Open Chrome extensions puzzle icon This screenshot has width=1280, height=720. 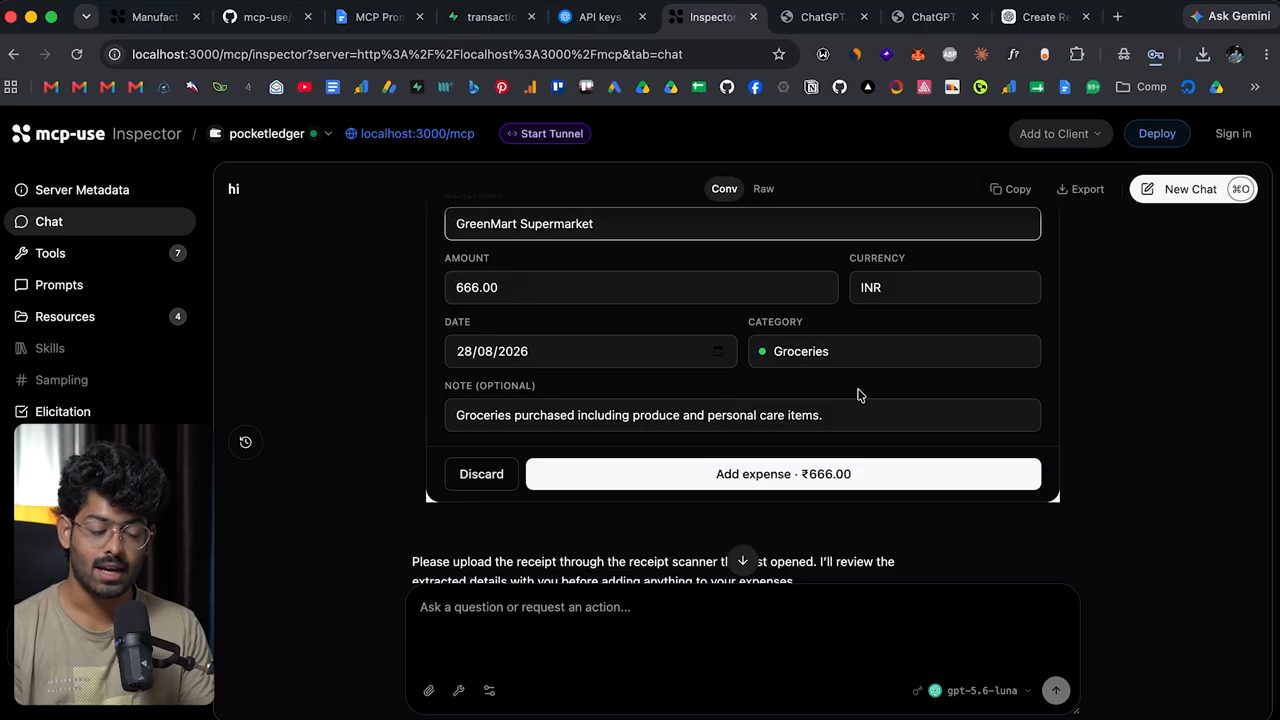pos(1077,54)
